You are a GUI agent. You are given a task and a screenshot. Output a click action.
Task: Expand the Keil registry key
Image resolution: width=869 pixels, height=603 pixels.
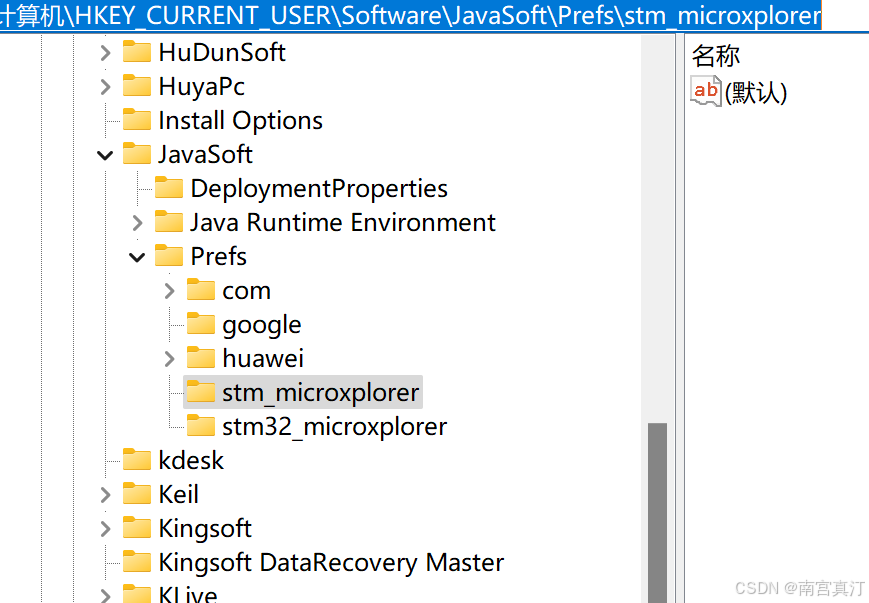(105, 494)
